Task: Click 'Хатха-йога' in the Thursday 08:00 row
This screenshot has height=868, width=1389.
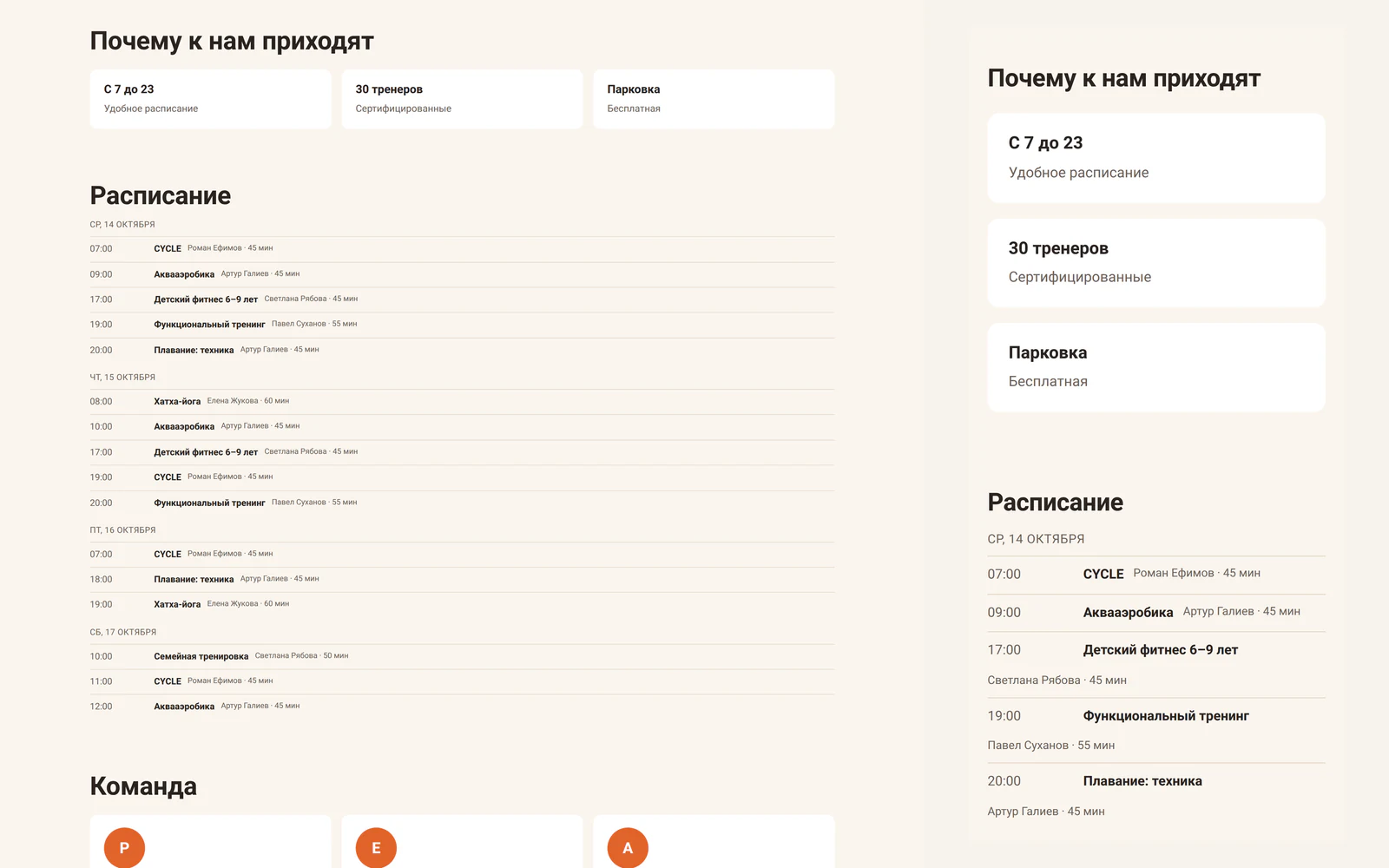Action: point(177,402)
